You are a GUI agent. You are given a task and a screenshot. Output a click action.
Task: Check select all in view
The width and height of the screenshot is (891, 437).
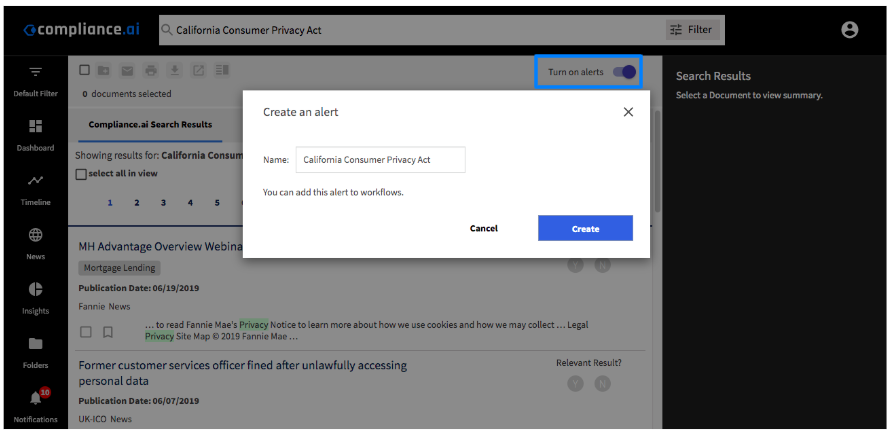click(x=81, y=174)
